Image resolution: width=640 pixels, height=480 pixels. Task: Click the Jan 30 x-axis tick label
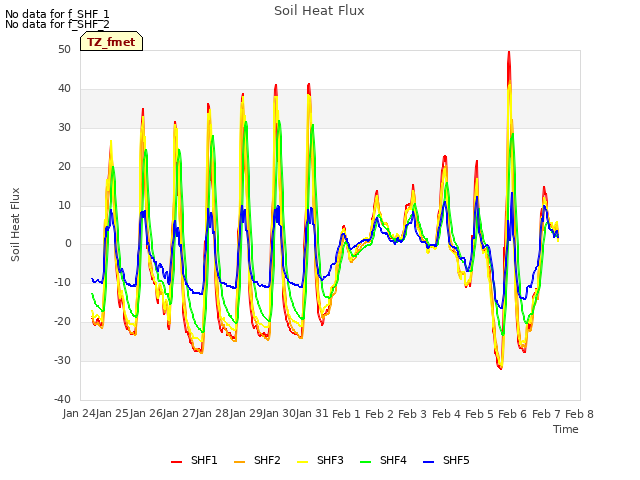tap(279, 413)
